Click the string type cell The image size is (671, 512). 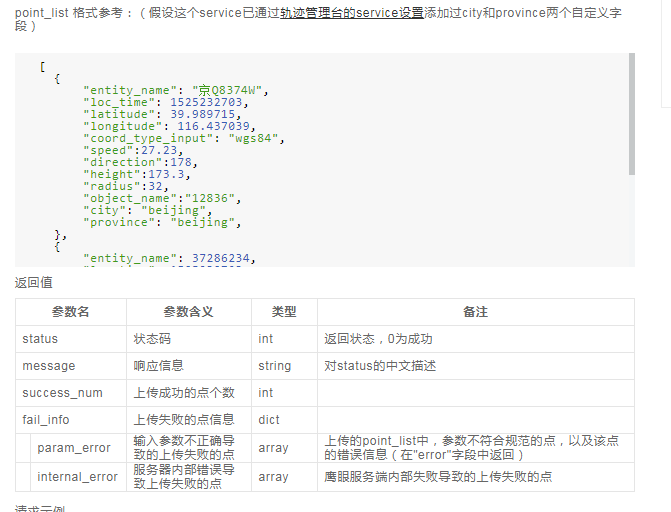click(x=284, y=366)
